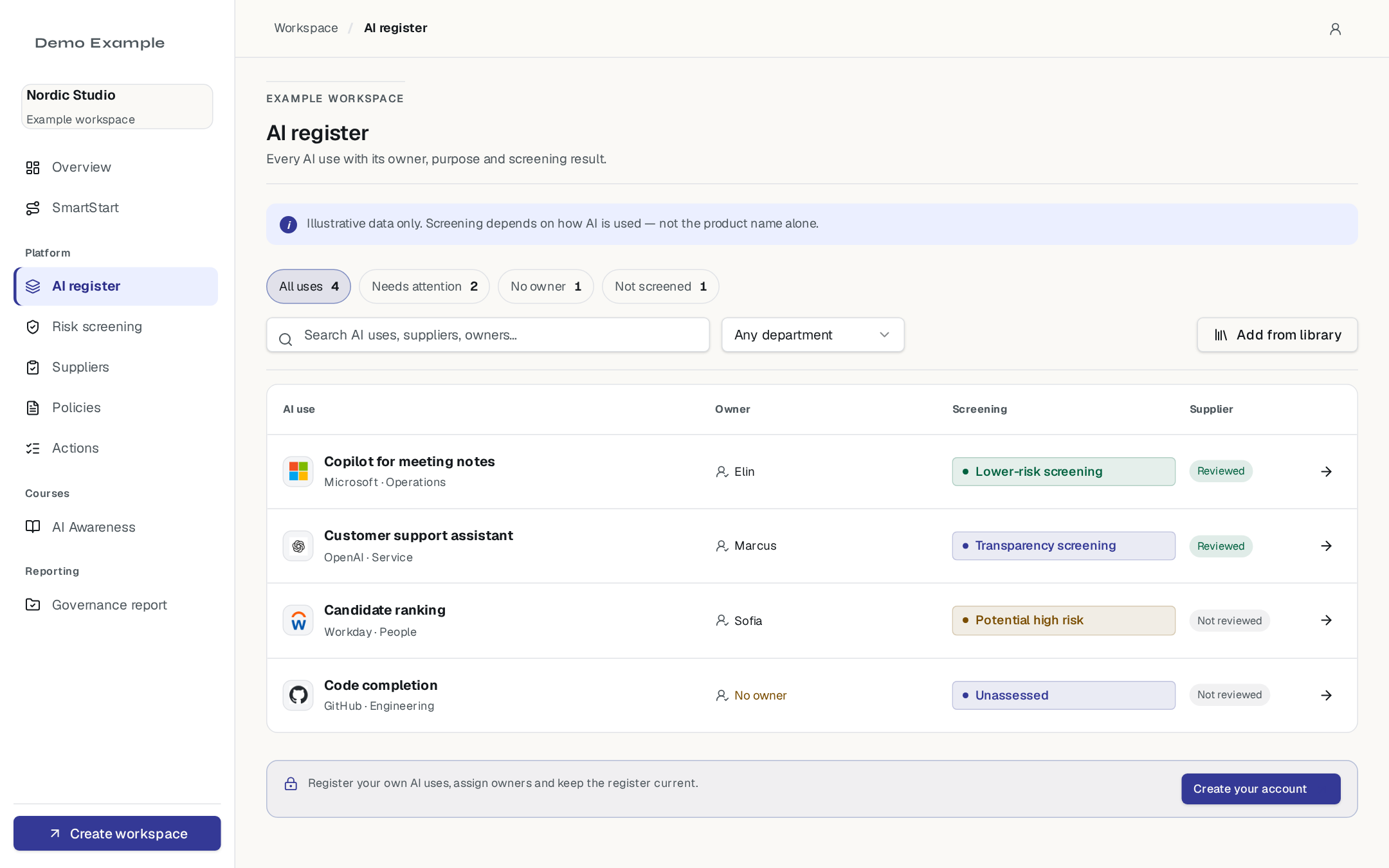The image size is (1389, 868).
Task: Click the Governance report folder icon
Action: tap(33, 605)
